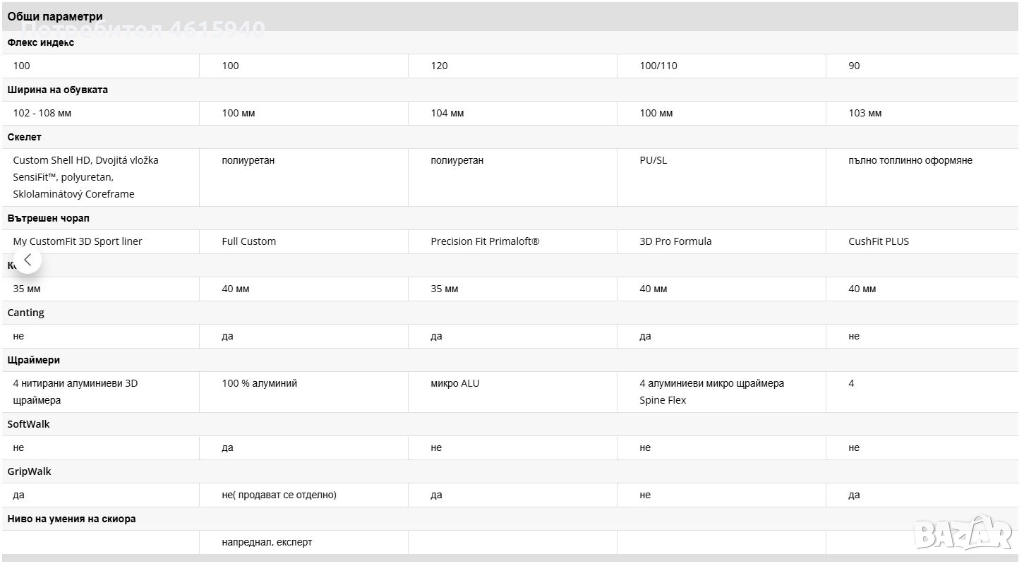This screenshot has width=1024, height=562.
Task: Select the "пълно топлинно оформяне" cell
Action: click(910, 161)
